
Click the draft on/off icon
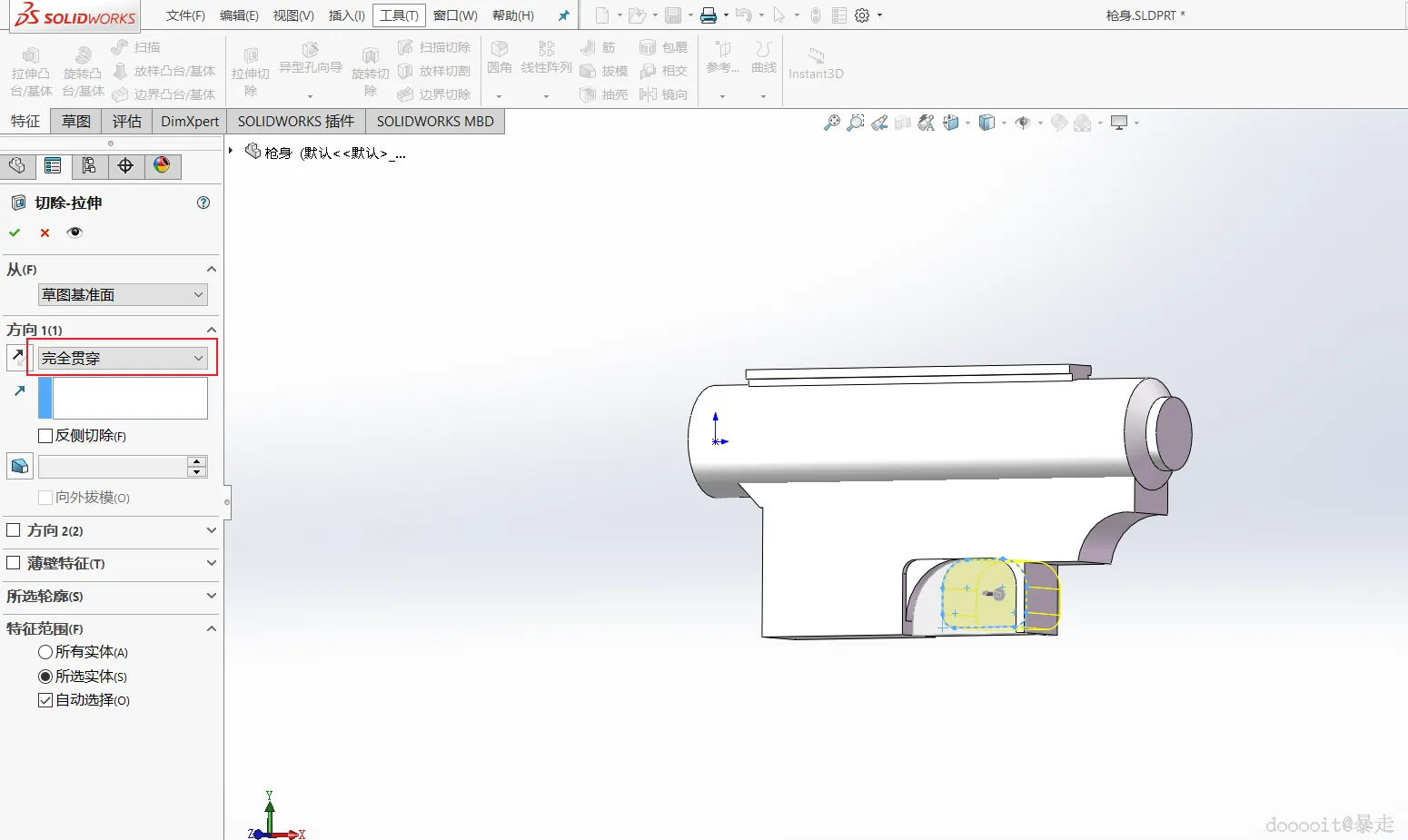19,467
